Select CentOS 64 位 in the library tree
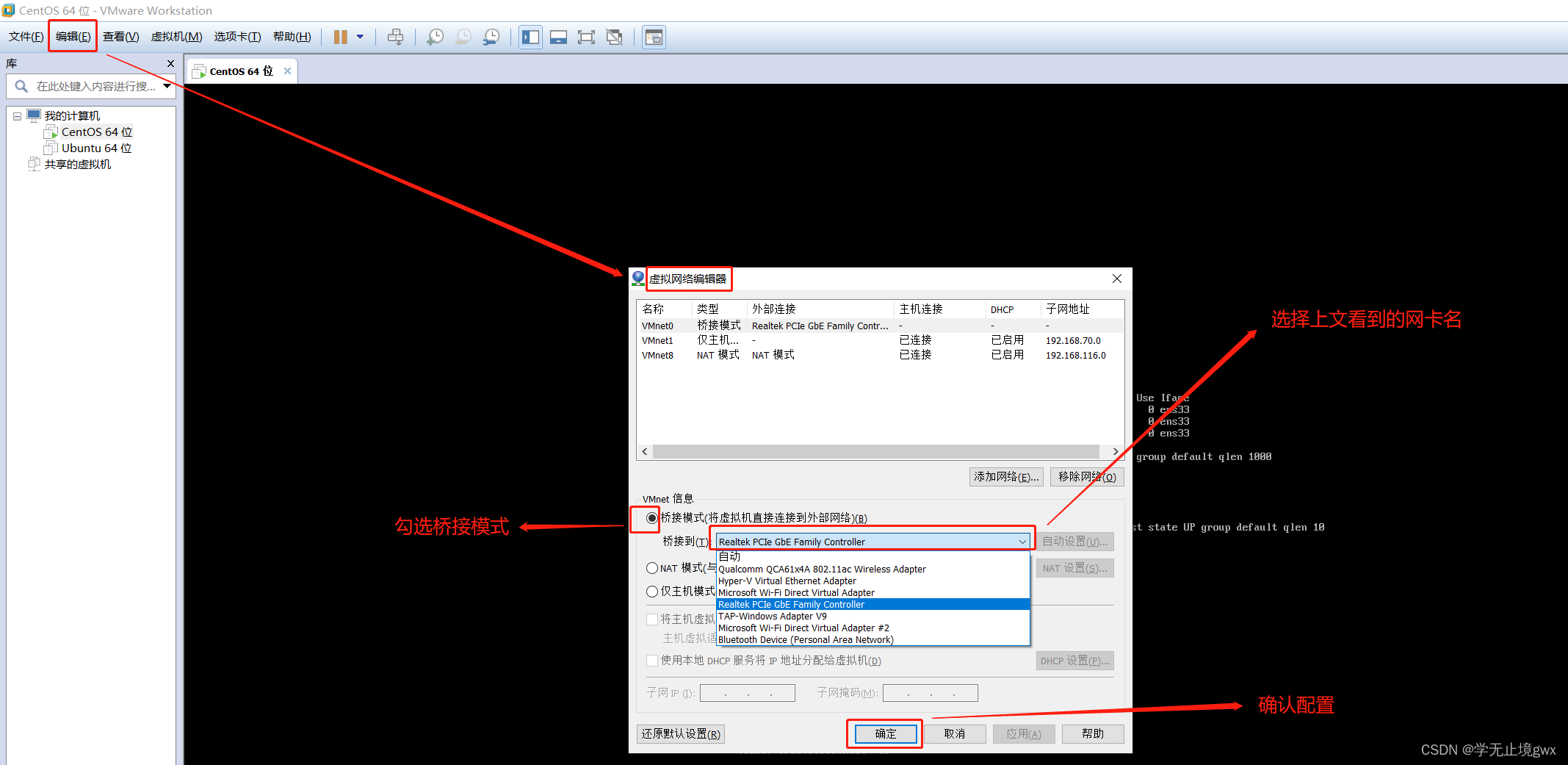This screenshot has height=765, width=1568. point(97,132)
